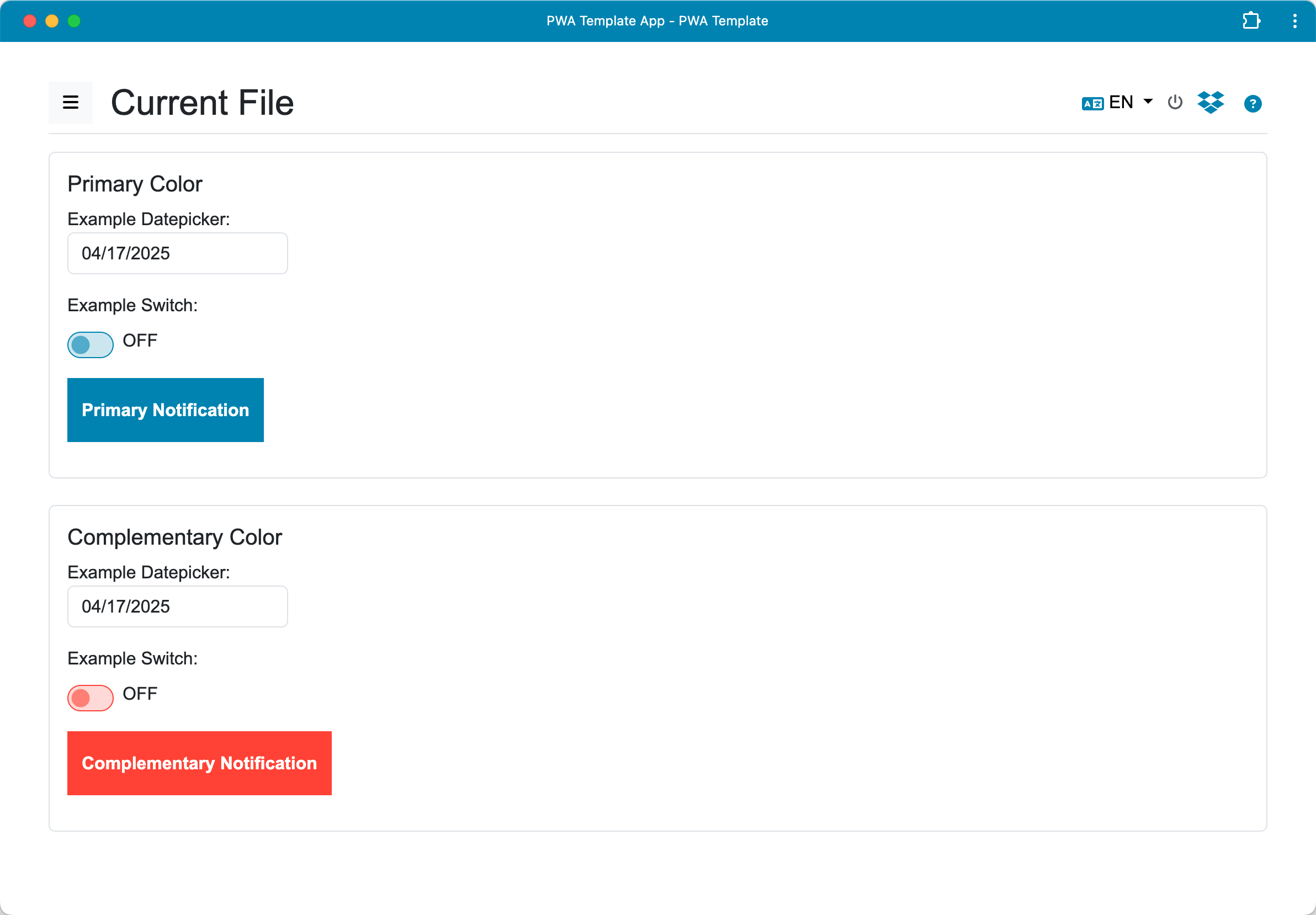Maximize the window with green button

pos(74,21)
